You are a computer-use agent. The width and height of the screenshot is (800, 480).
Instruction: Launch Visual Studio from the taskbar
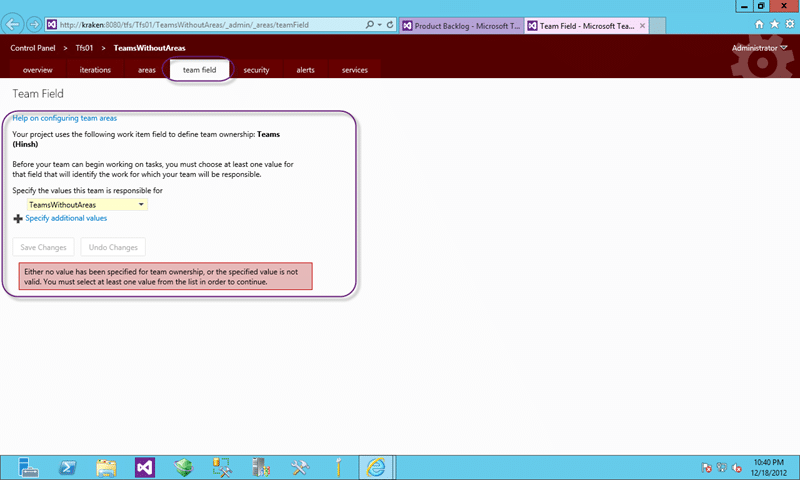tap(145, 467)
